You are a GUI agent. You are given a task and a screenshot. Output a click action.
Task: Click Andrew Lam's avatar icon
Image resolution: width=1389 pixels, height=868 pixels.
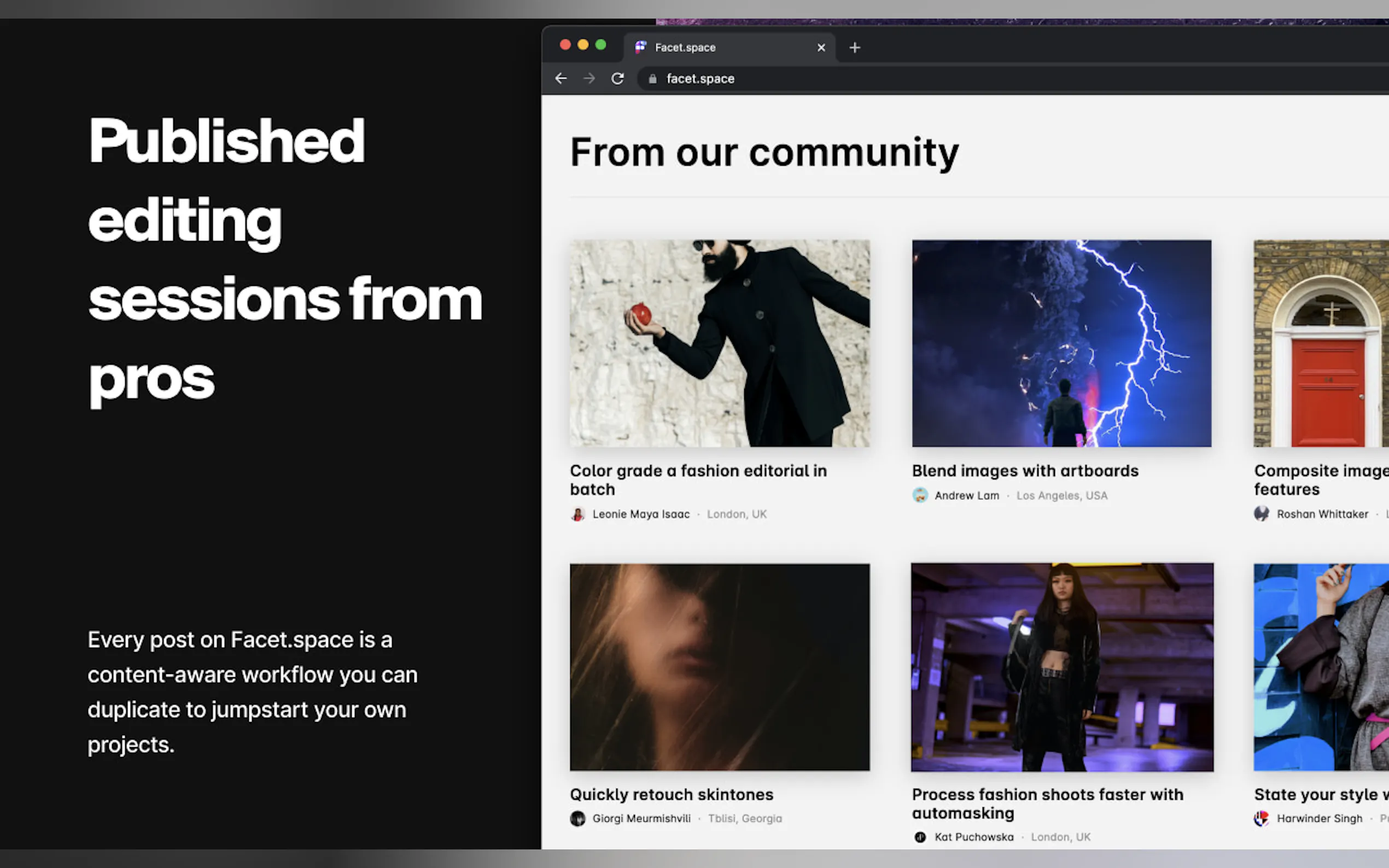click(x=920, y=495)
